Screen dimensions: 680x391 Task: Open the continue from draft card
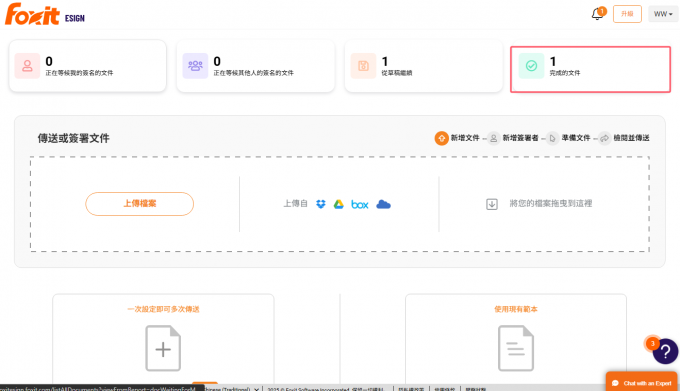click(423, 66)
